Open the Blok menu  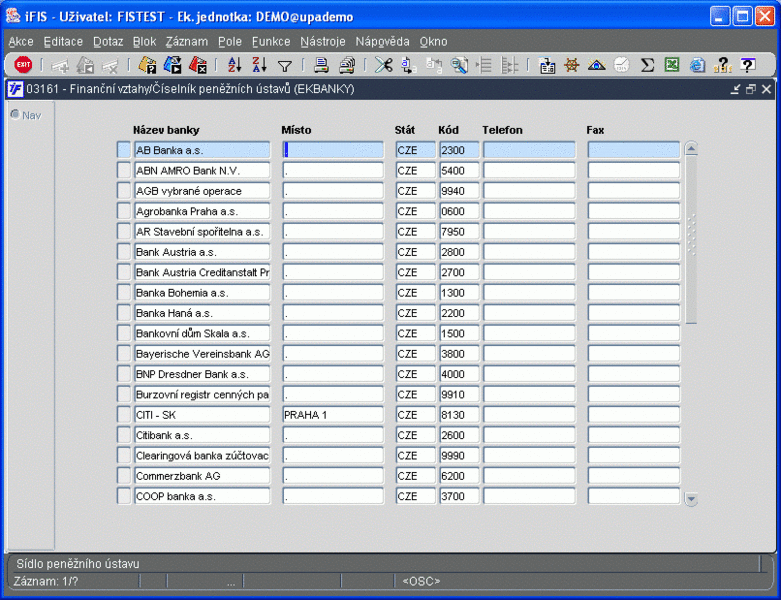point(144,42)
